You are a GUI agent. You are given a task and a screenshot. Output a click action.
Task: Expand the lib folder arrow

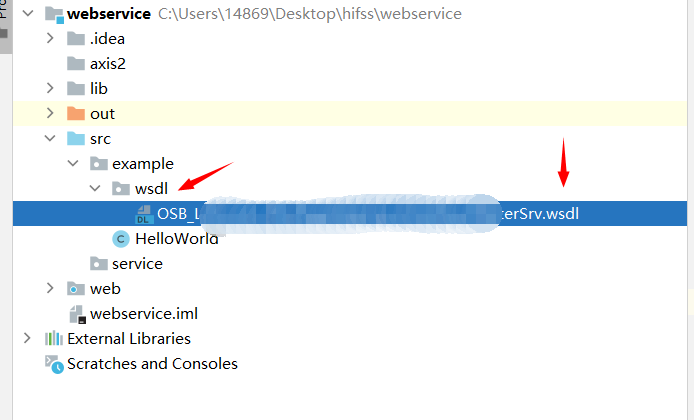(x=51, y=89)
